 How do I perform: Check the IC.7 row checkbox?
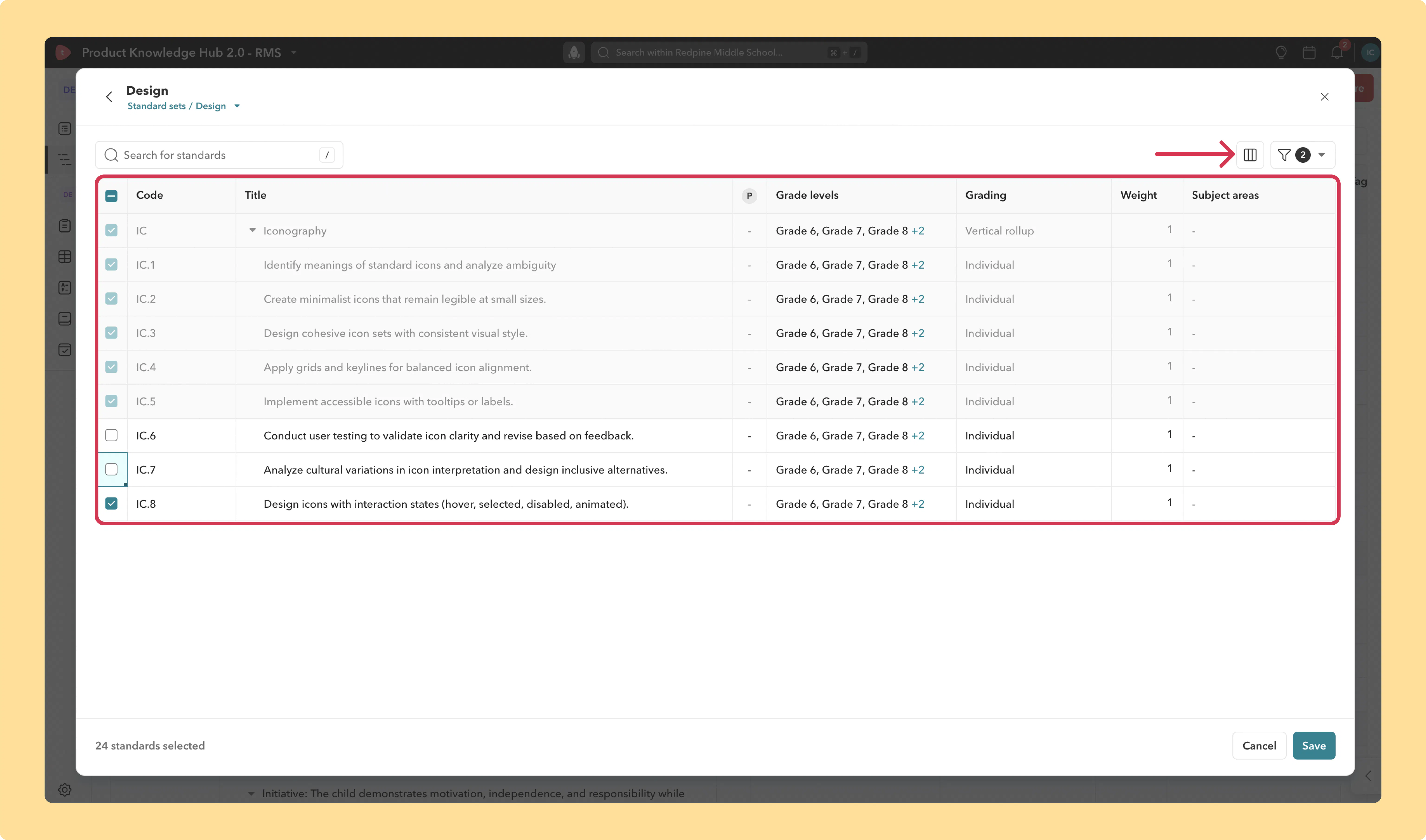click(111, 469)
